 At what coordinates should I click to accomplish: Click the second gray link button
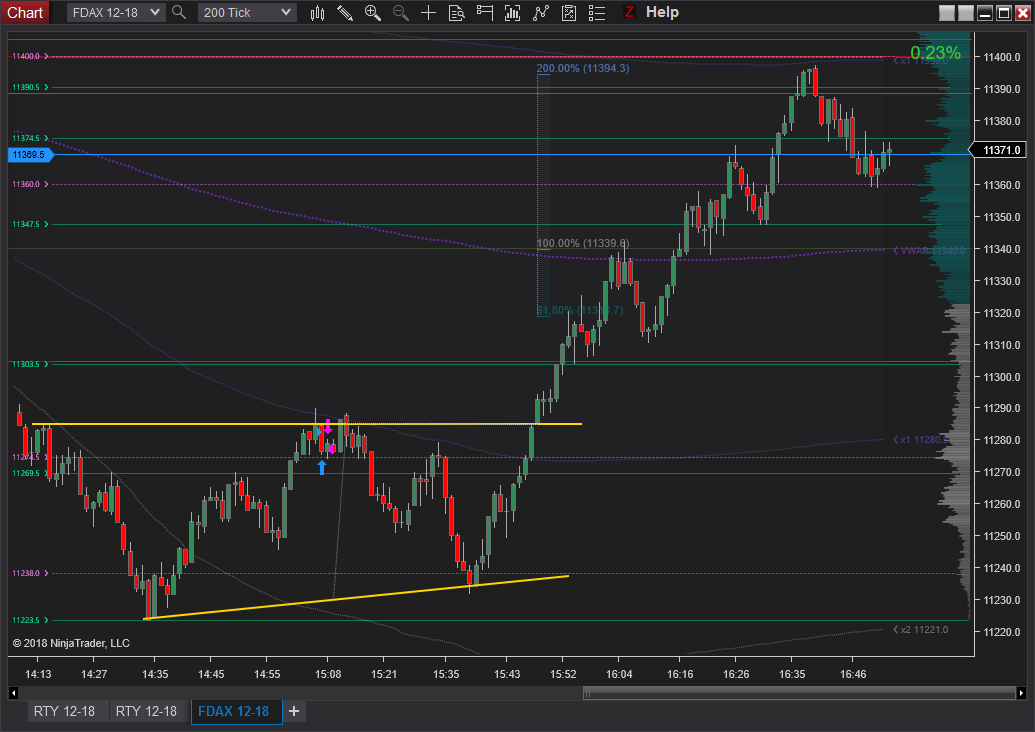966,13
